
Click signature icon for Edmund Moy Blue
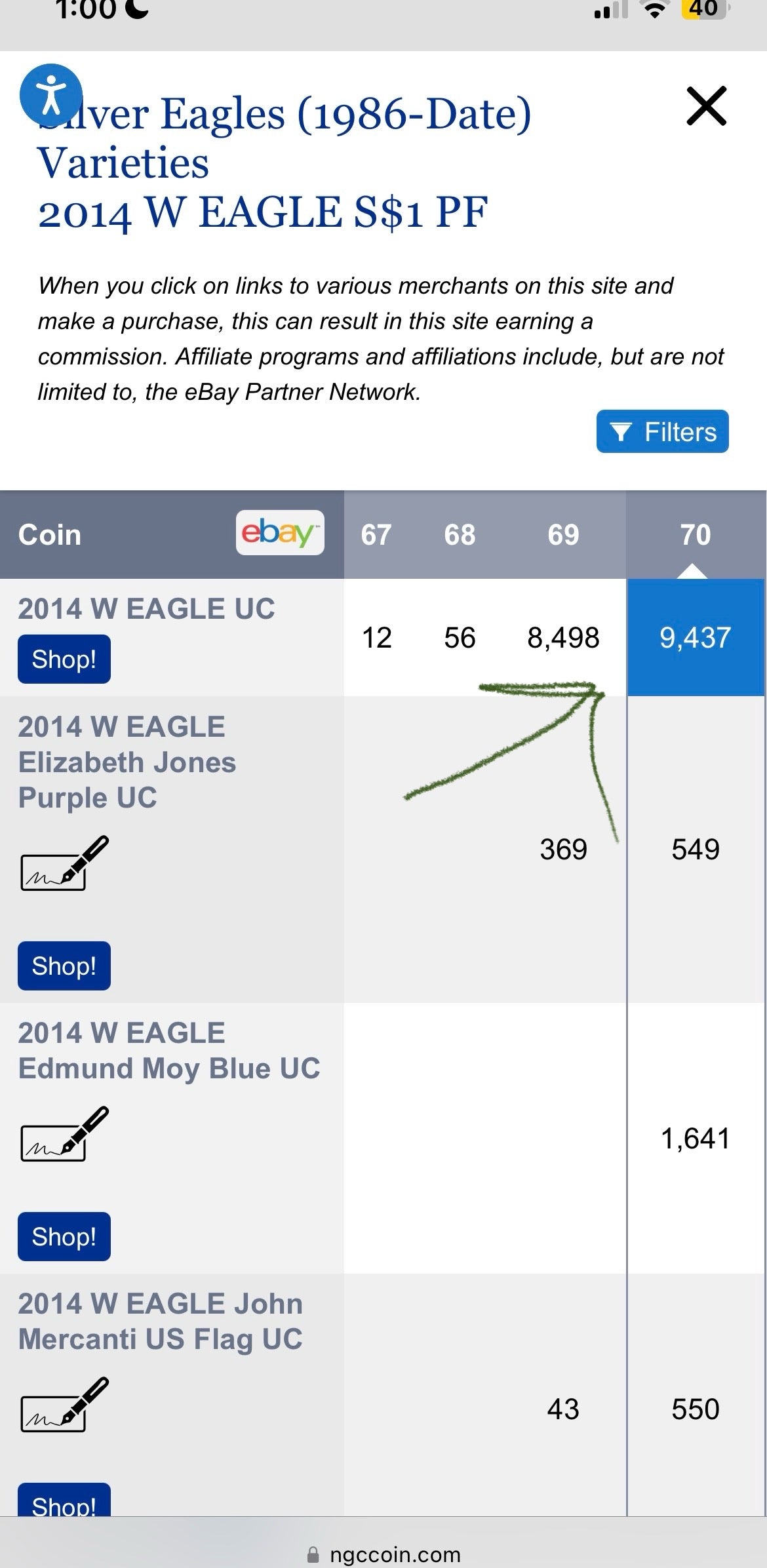64,1135
